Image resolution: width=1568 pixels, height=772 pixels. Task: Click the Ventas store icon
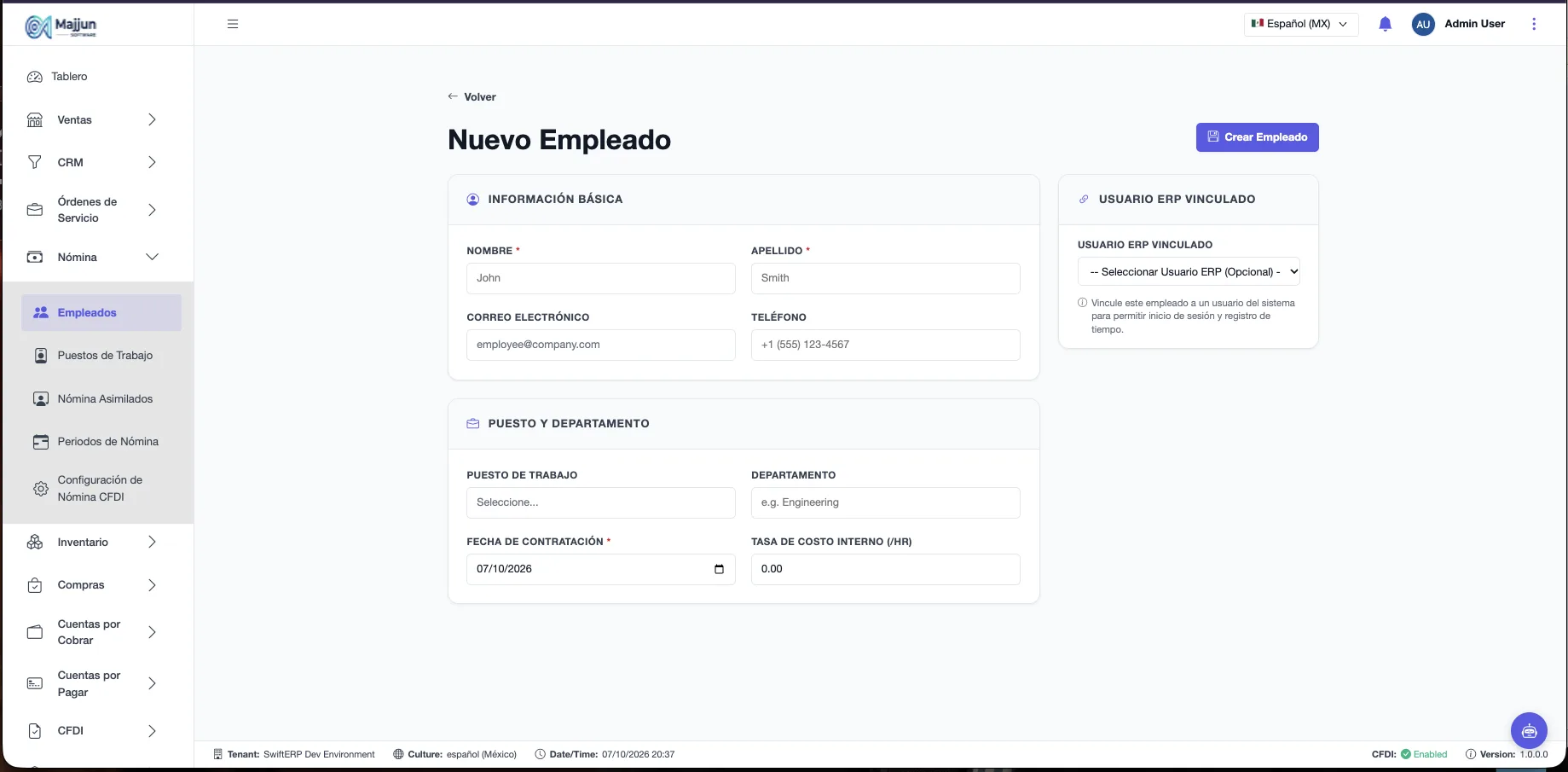35,120
